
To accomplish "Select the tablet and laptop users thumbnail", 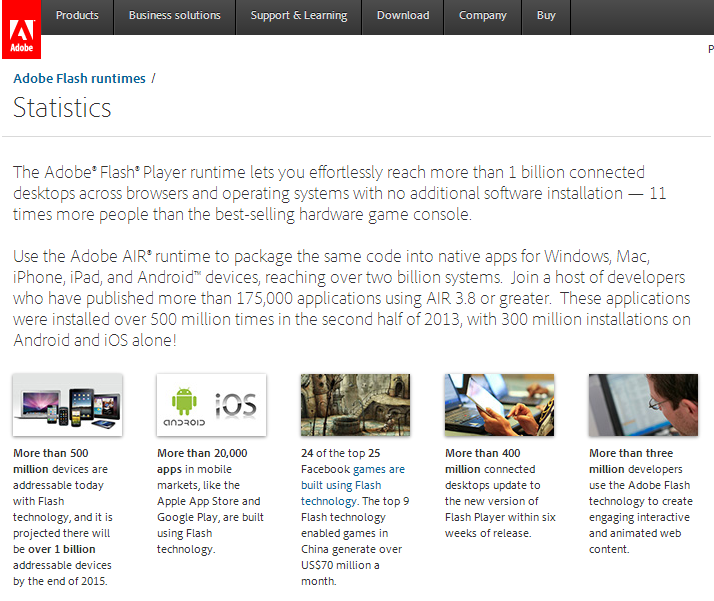I will click(500, 405).
